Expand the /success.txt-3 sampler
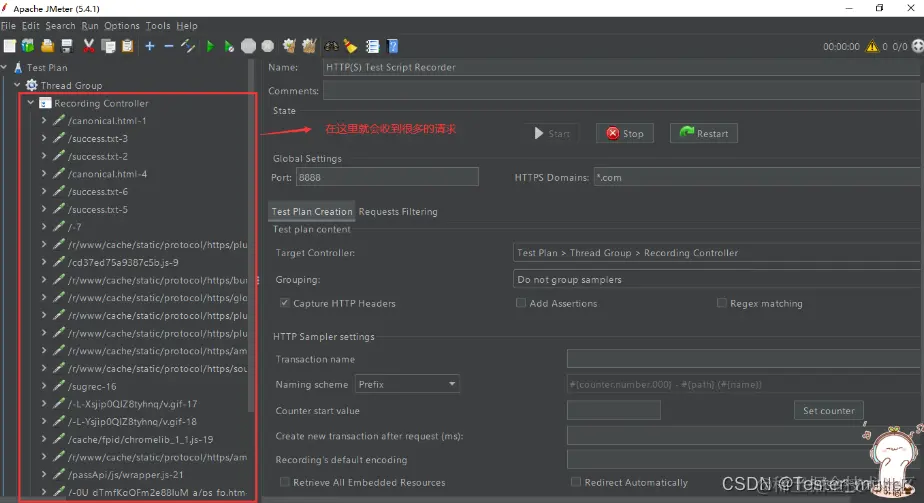Viewport: 924px width, 503px height. pyautogui.click(x=44, y=138)
